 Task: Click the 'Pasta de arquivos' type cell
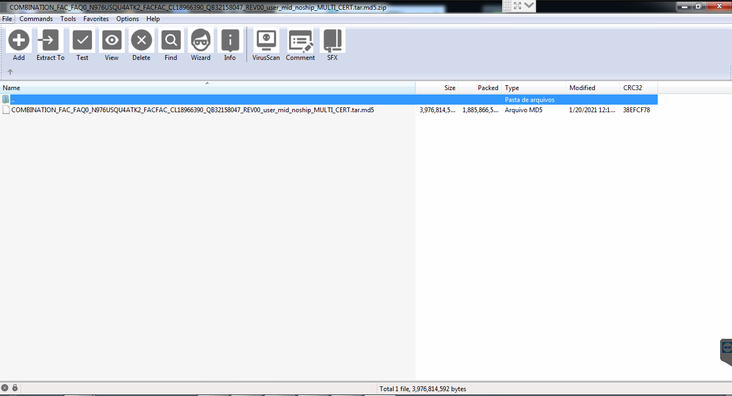tap(529, 99)
